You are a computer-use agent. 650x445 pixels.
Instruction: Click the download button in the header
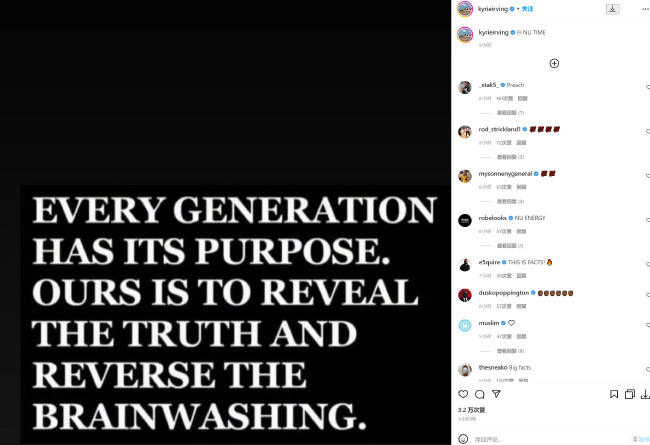[x=613, y=9]
